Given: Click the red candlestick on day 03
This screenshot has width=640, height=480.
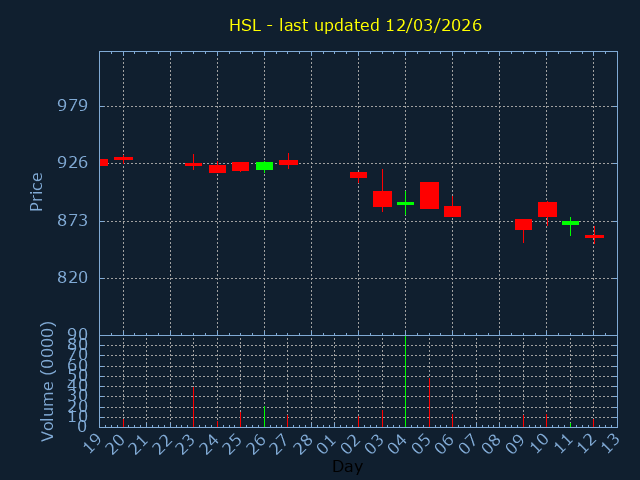Looking at the screenshot, I should (x=382, y=199).
